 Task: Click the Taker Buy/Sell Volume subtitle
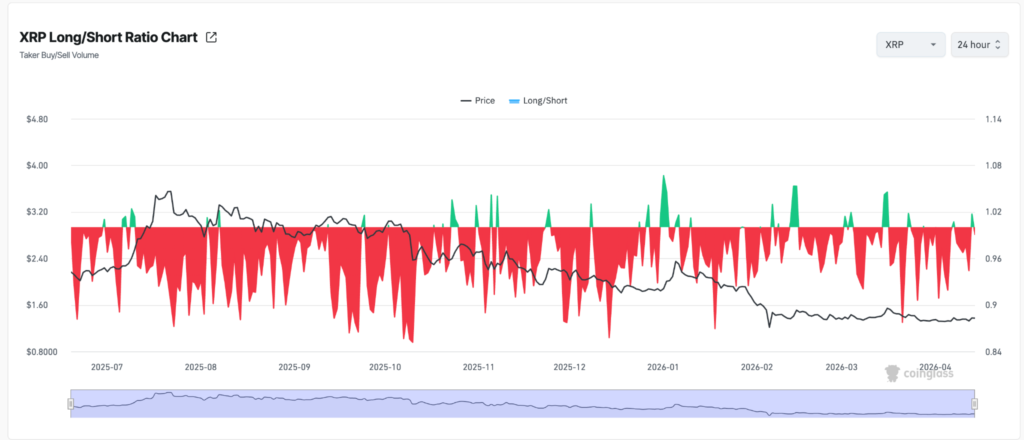(59, 55)
